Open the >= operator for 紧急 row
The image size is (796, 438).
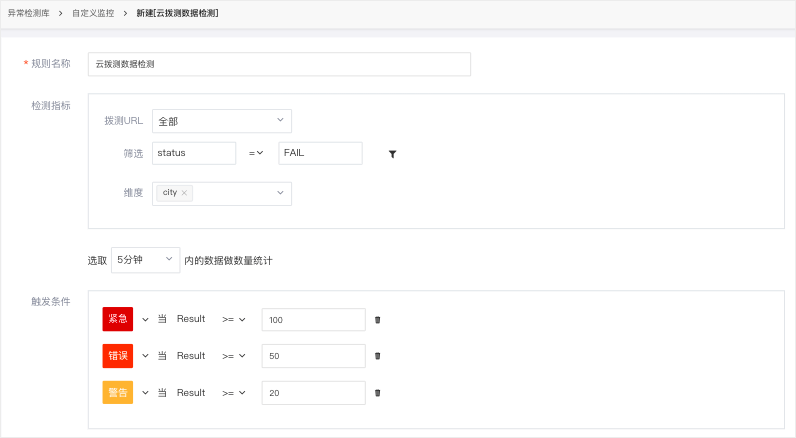pyautogui.click(x=234, y=320)
